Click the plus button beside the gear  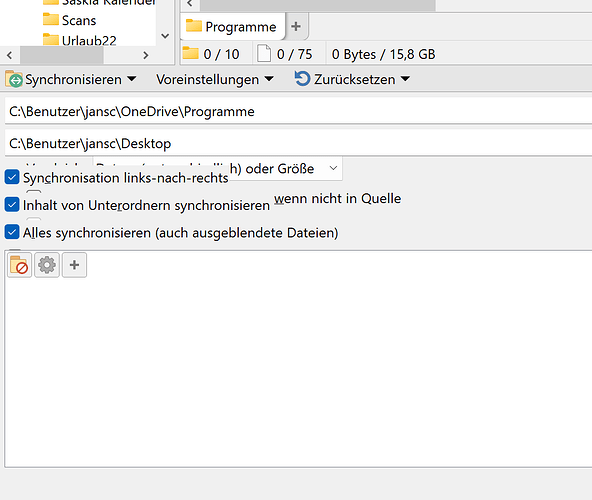tap(74, 265)
